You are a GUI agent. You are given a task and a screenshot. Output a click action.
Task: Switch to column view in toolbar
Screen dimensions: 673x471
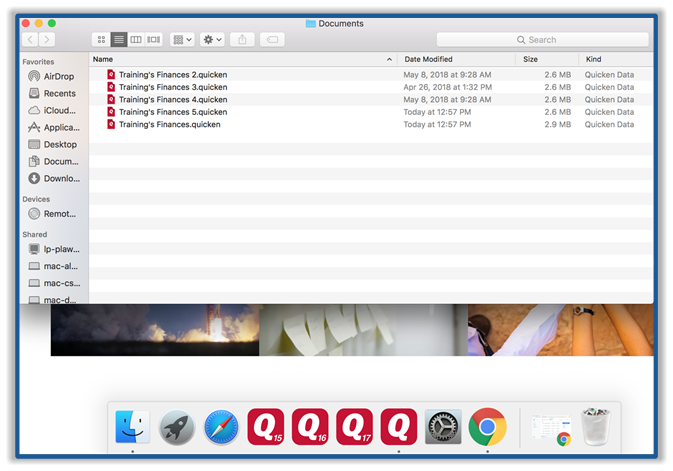pos(136,39)
